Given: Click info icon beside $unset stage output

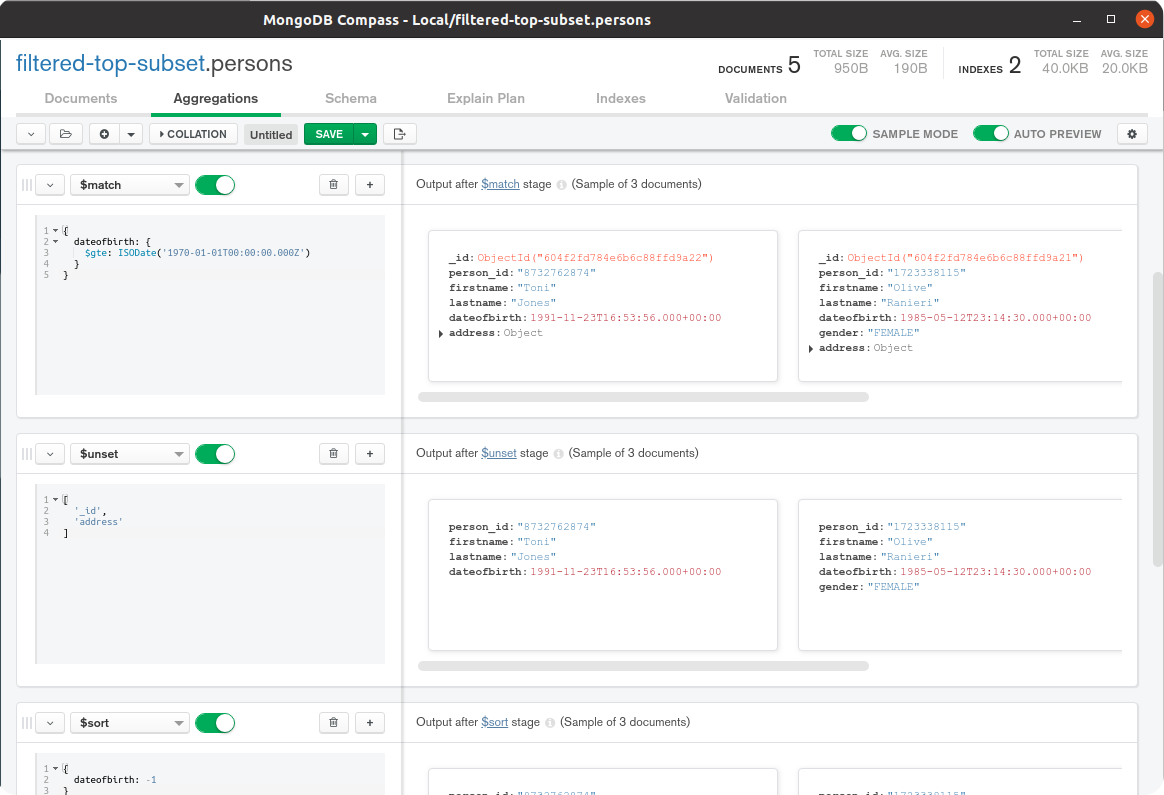Looking at the screenshot, I should point(558,454).
